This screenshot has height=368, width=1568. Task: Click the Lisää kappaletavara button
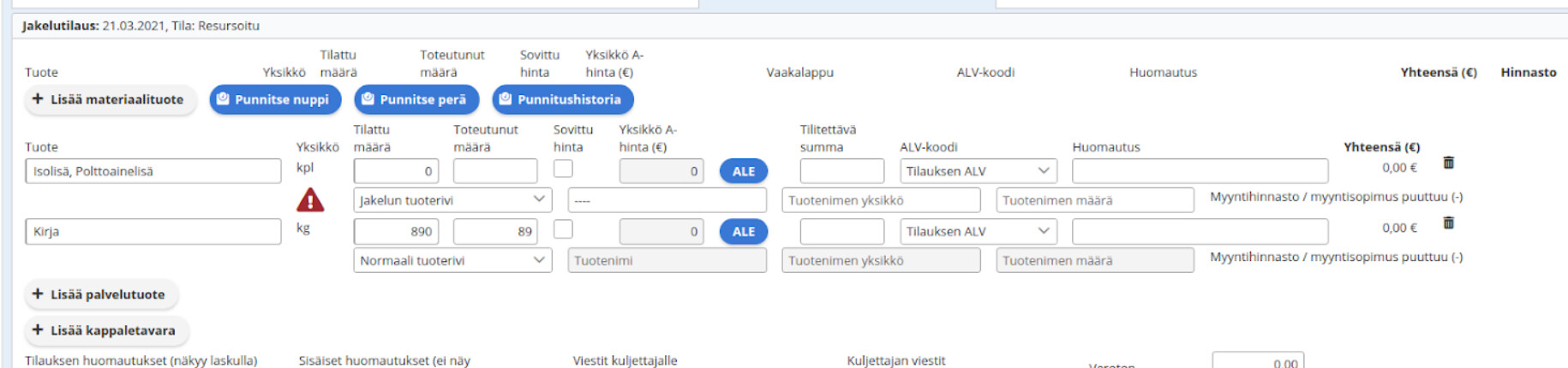pyautogui.click(x=107, y=330)
